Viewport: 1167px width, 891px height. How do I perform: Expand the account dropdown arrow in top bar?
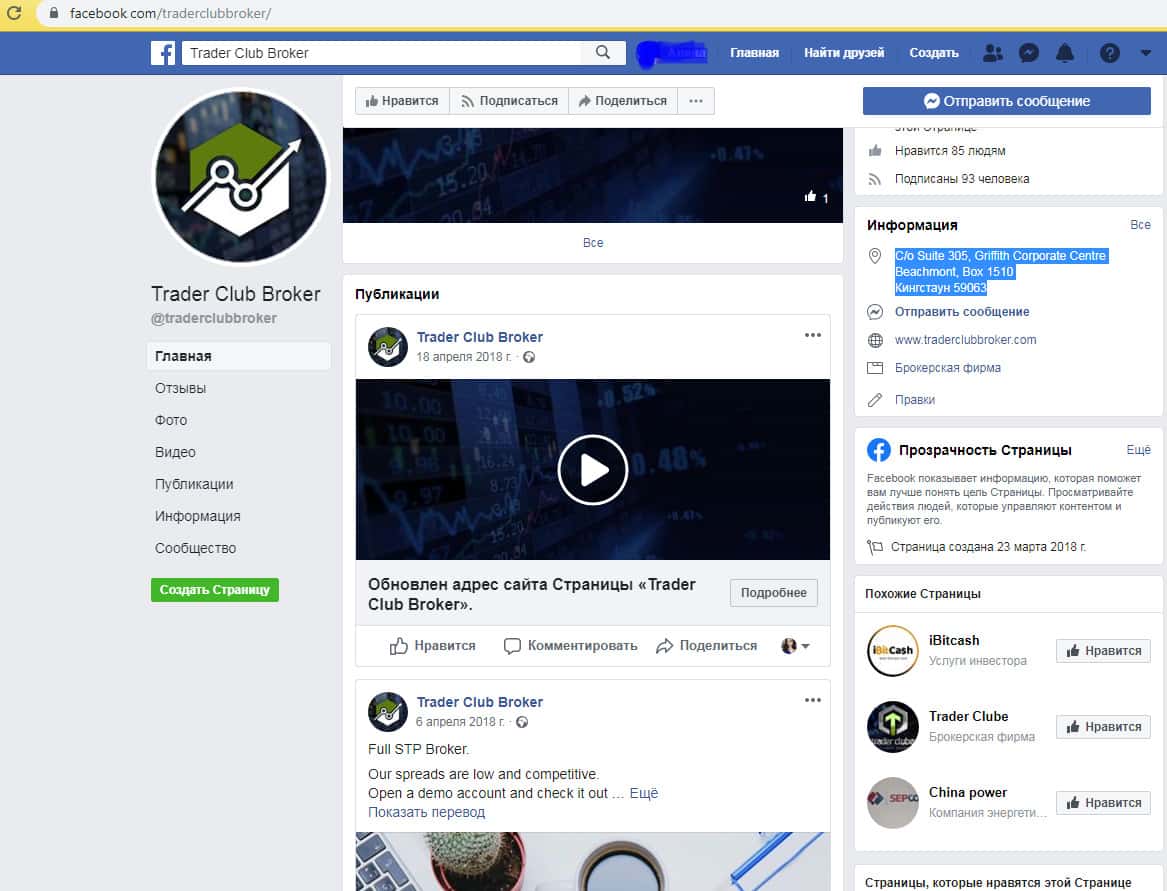pos(1145,53)
